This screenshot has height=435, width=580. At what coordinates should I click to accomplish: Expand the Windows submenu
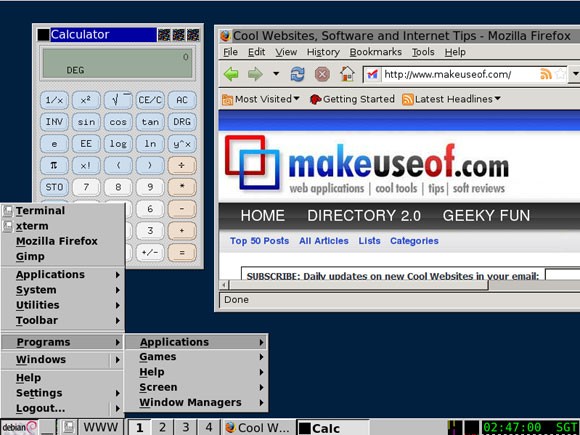pos(63,360)
